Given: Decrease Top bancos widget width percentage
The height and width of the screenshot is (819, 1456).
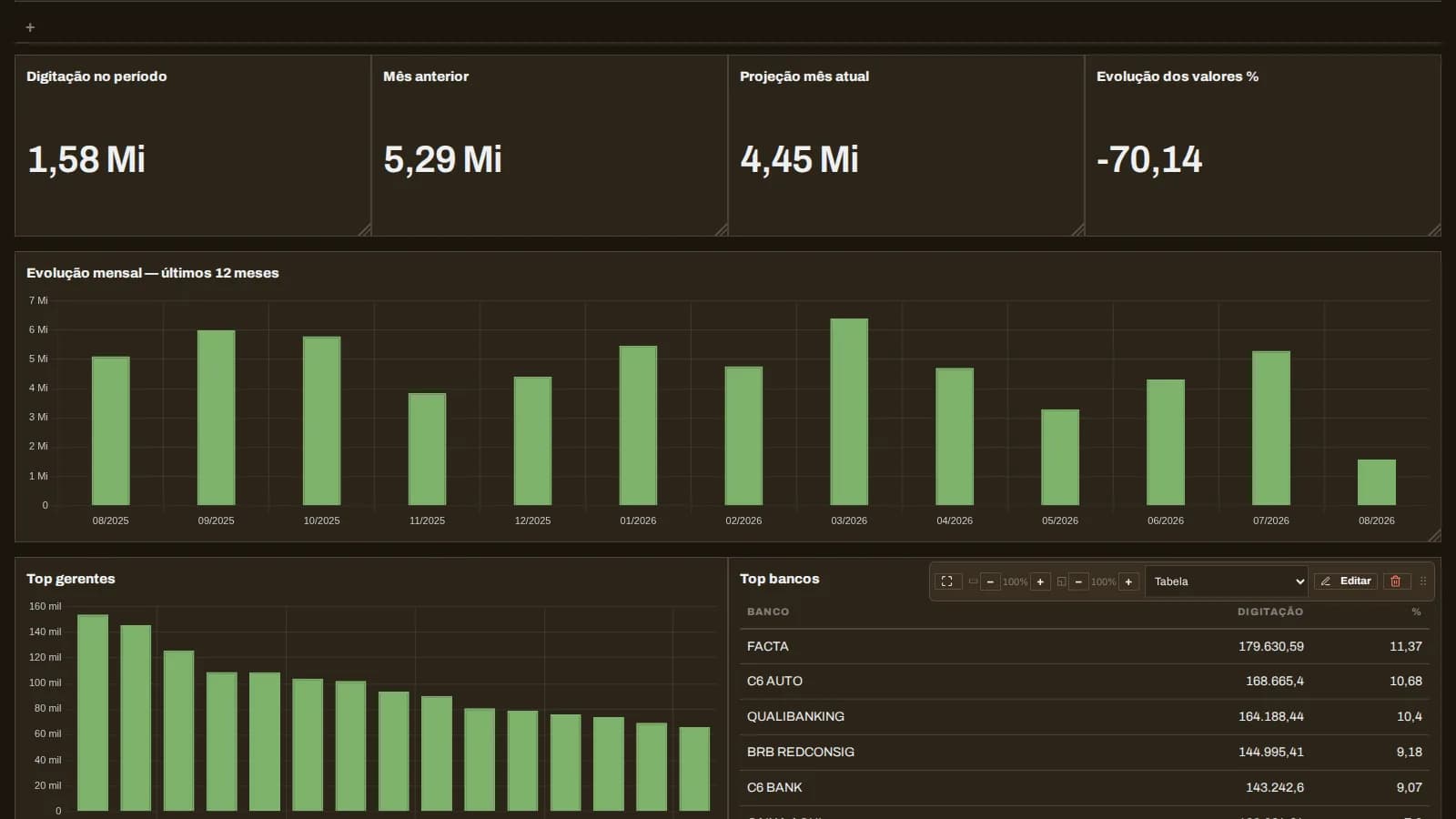Looking at the screenshot, I should click(990, 581).
